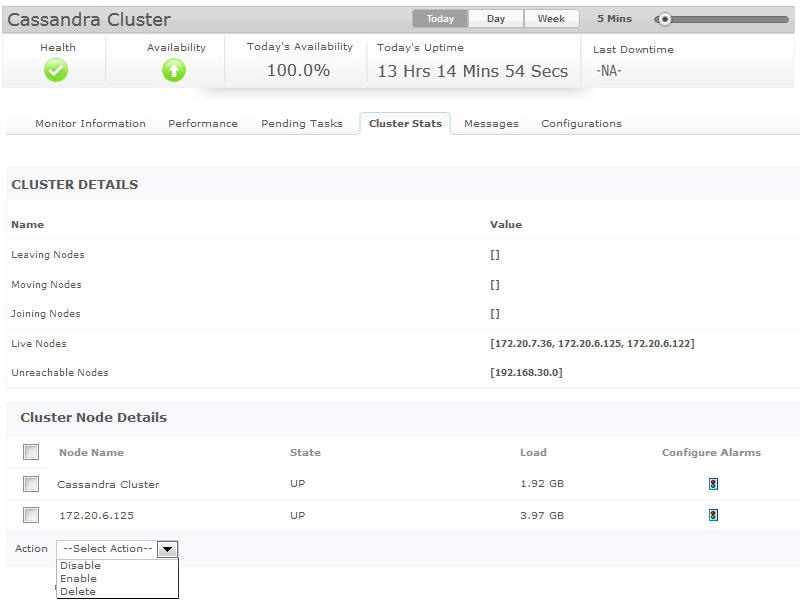Click the Node Name column header
Image resolution: width=800 pixels, height=600 pixels.
point(91,453)
